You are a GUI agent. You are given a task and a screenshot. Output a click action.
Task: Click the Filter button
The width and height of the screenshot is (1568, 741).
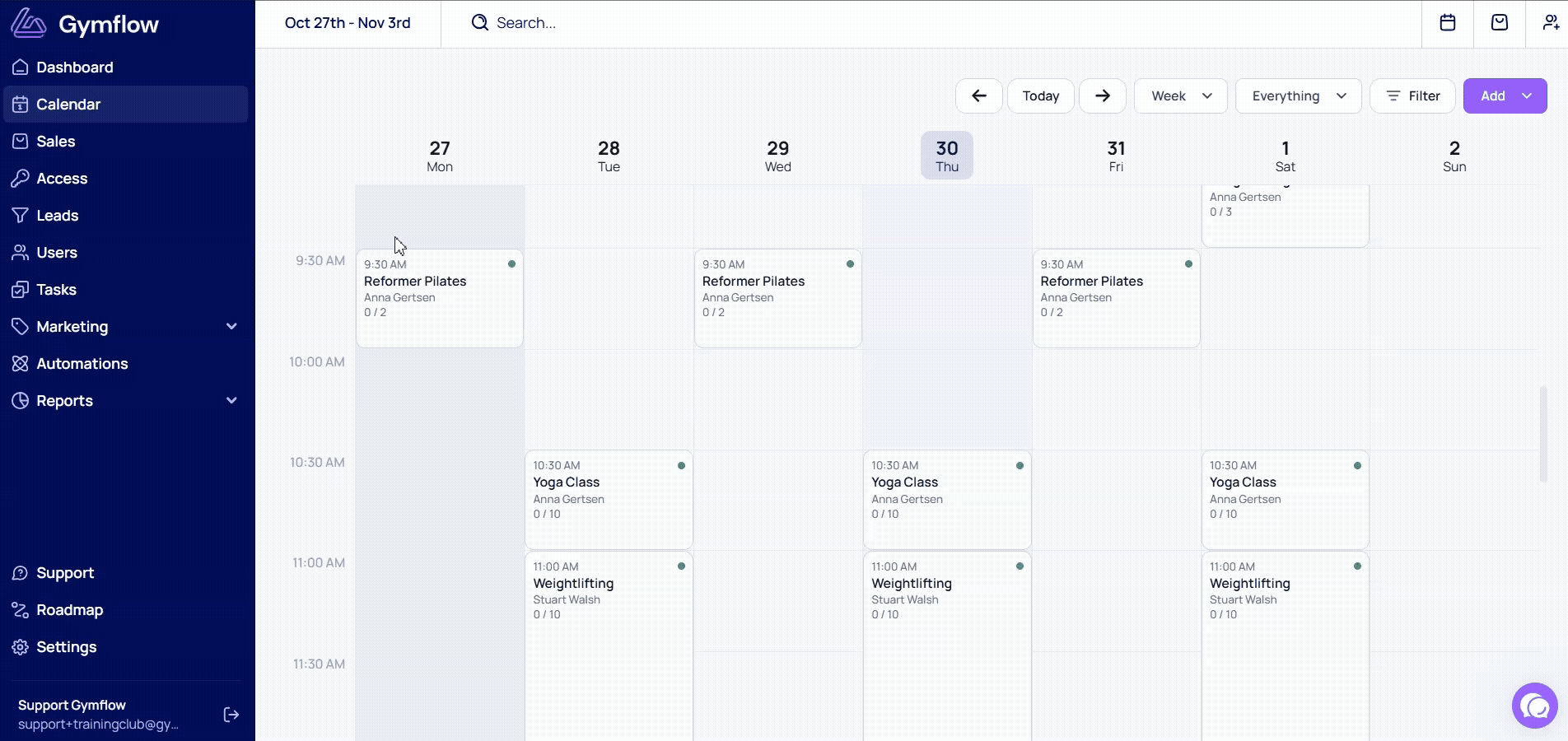click(1412, 96)
